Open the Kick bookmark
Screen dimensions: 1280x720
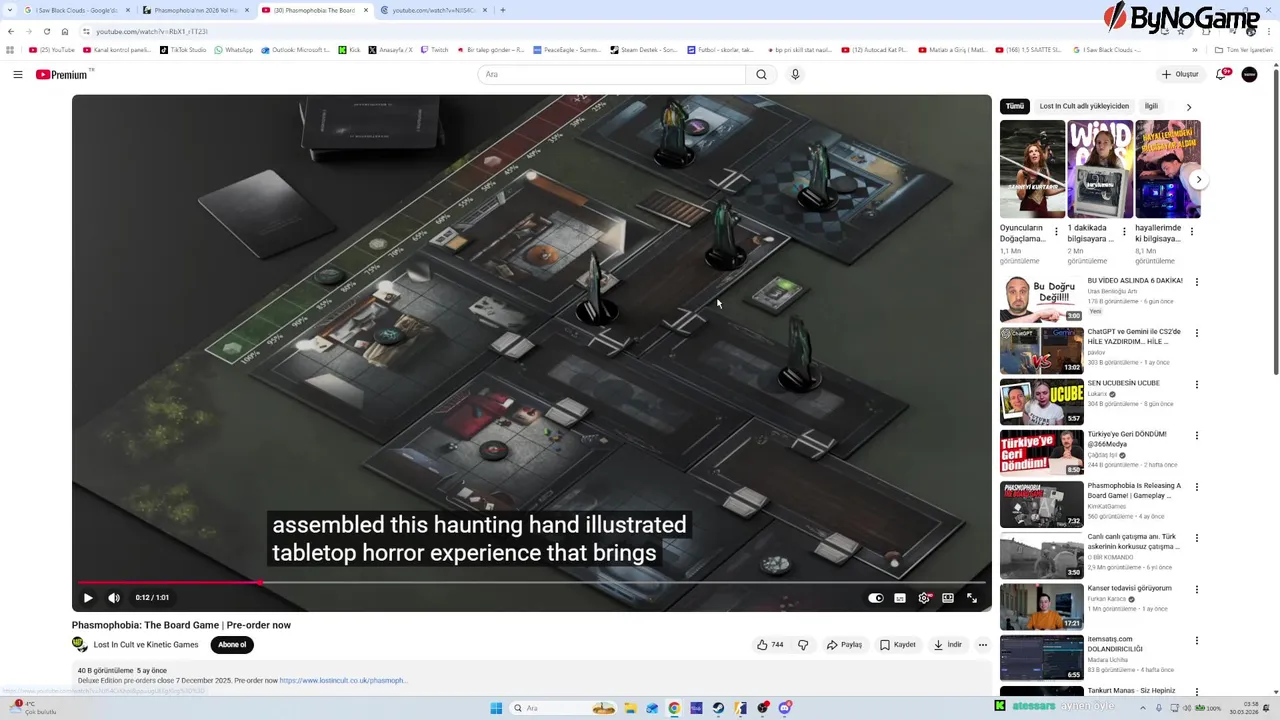349,49
